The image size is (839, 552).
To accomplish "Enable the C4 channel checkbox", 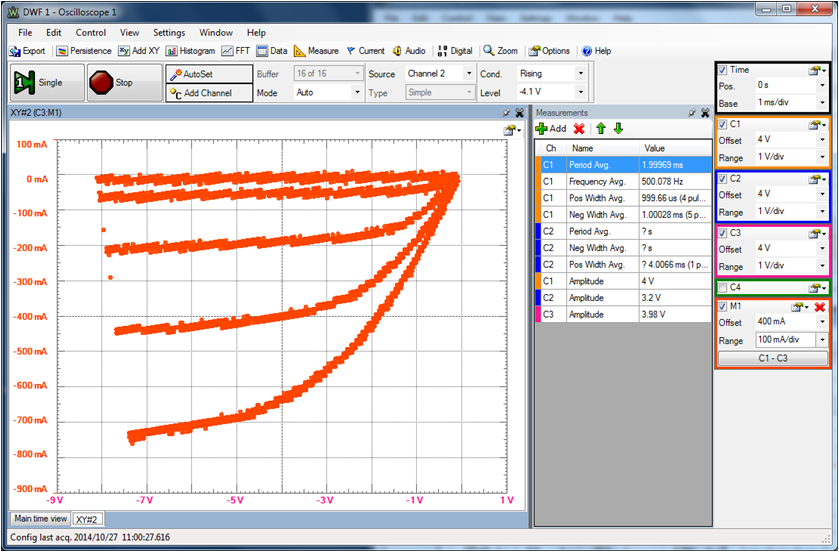I will pyautogui.click(x=723, y=288).
